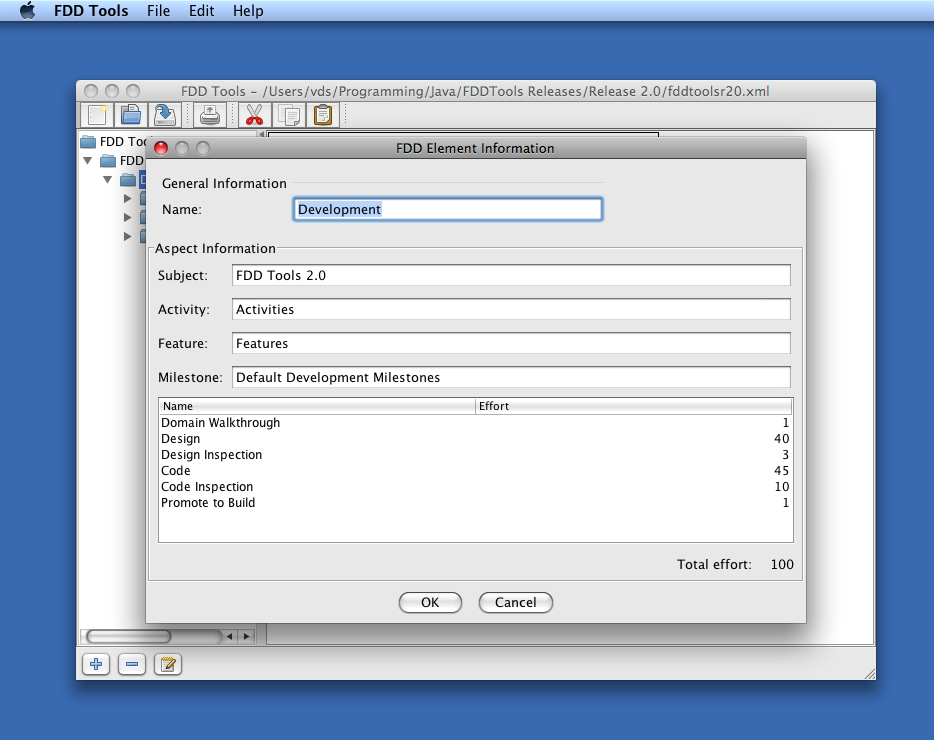Click effort value 45 for Code
Screen dimensions: 934x740
click(x=782, y=471)
